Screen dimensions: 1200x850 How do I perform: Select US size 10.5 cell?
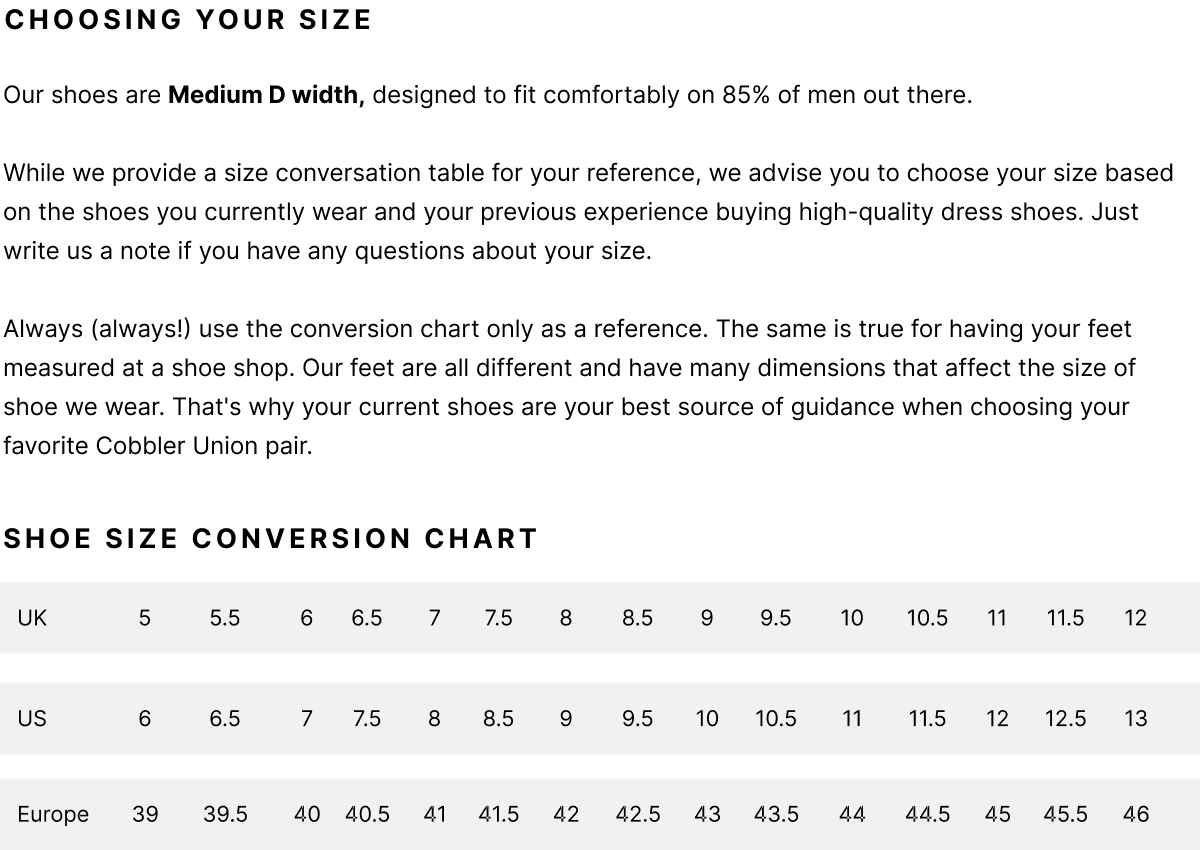coord(776,718)
